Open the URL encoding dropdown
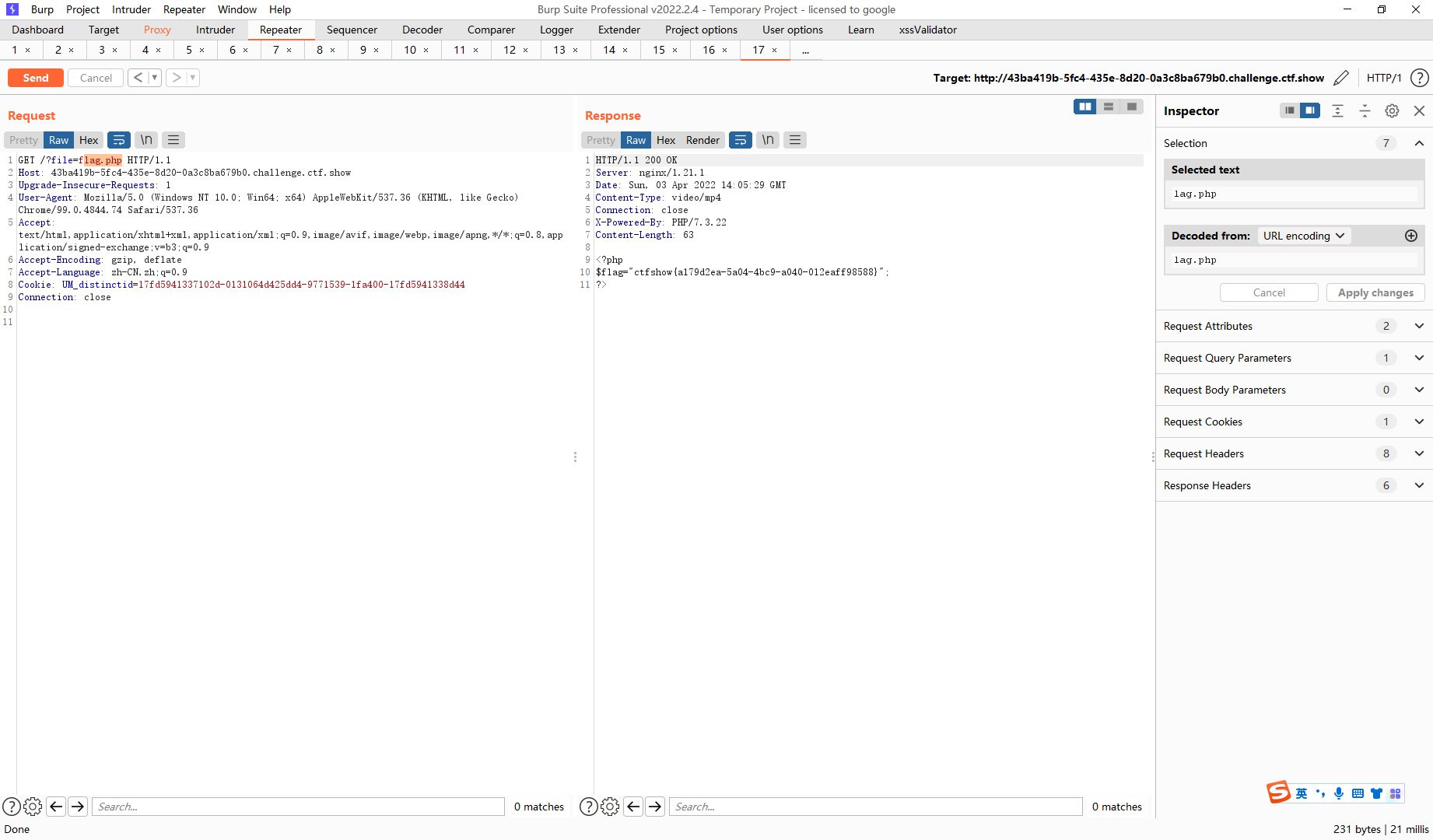 click(x=1304, y=236)
